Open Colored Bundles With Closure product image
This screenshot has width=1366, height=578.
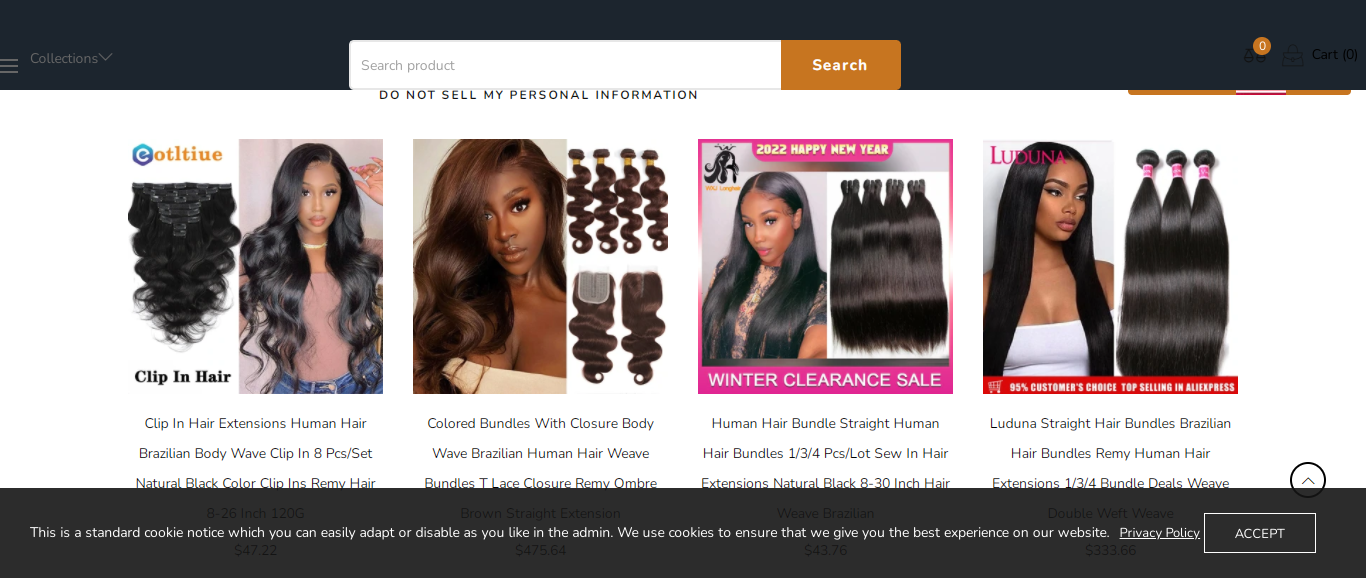pos(540,266)
